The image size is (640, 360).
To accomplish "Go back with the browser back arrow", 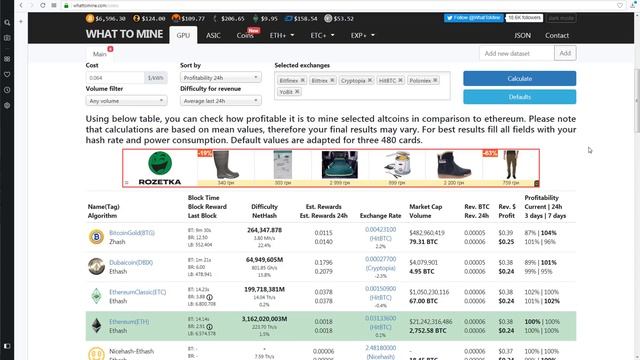I will point(21,5).
